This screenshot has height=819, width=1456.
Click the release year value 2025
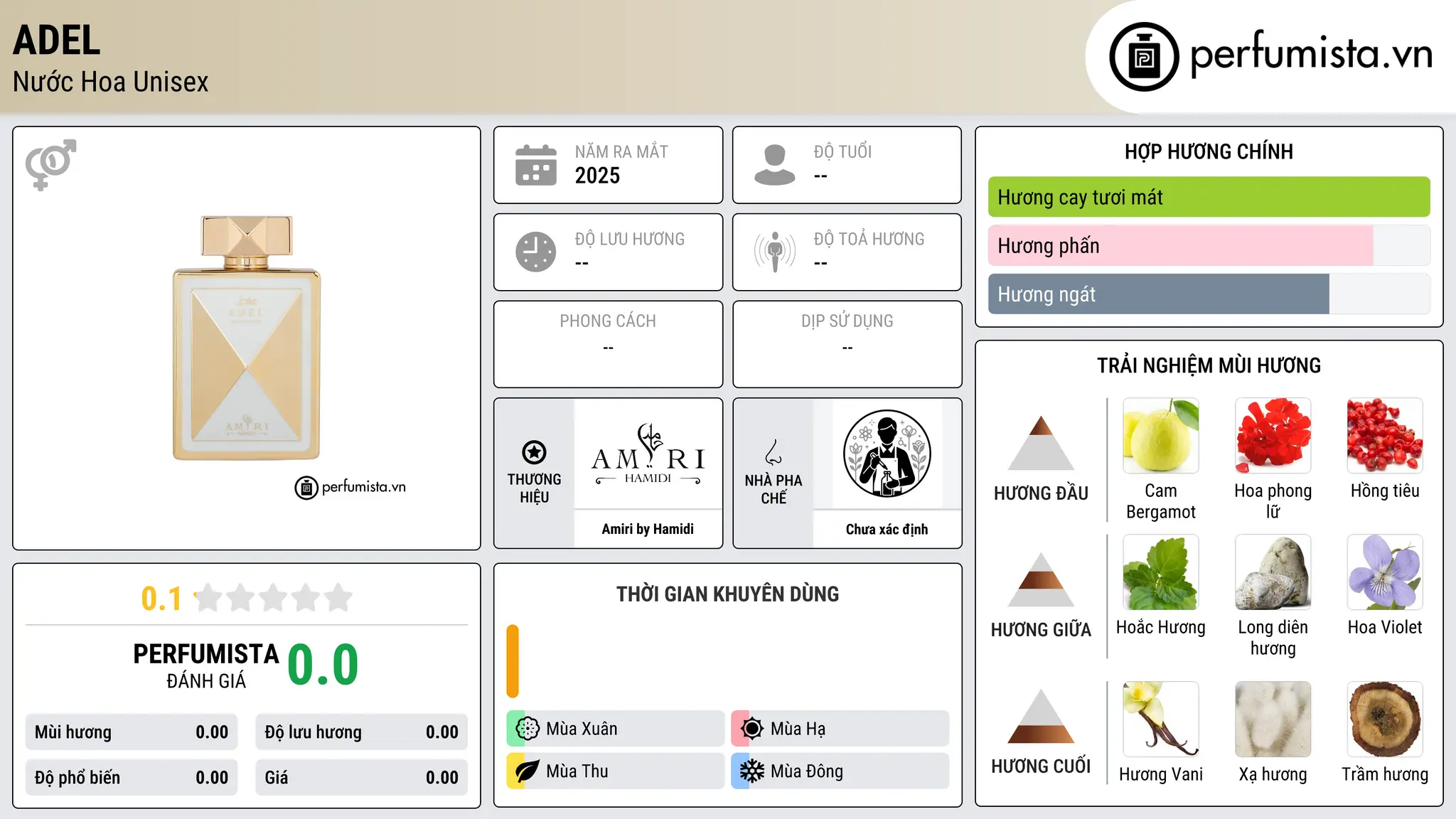click(597, 176)
